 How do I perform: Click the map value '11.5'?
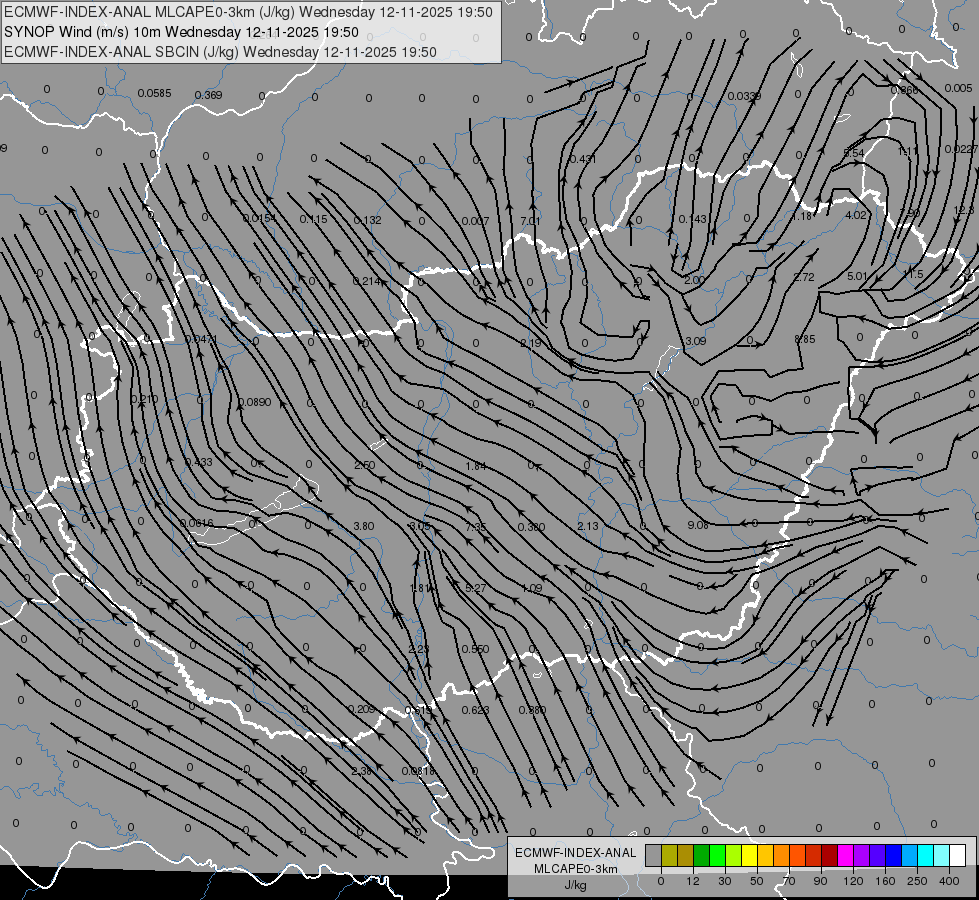coord(913,274)
